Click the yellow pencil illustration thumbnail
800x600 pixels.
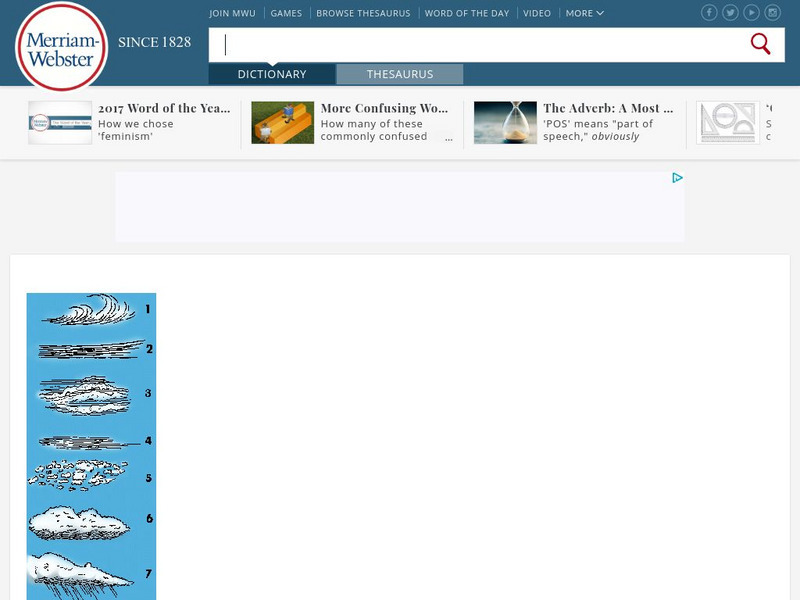coord(282,122)
